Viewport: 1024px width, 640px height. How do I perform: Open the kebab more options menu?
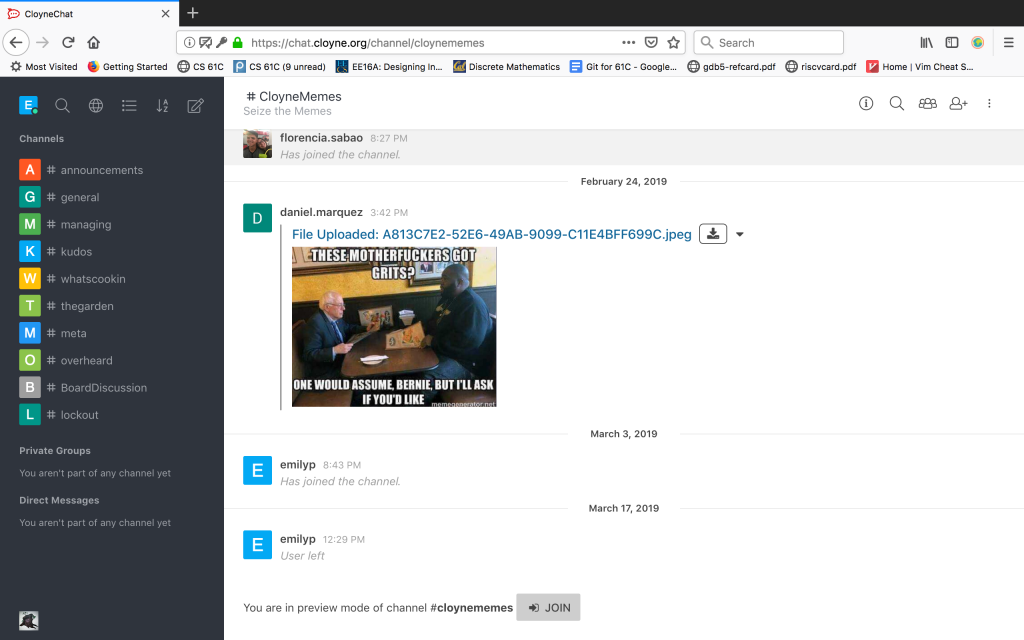coord(989,103)
